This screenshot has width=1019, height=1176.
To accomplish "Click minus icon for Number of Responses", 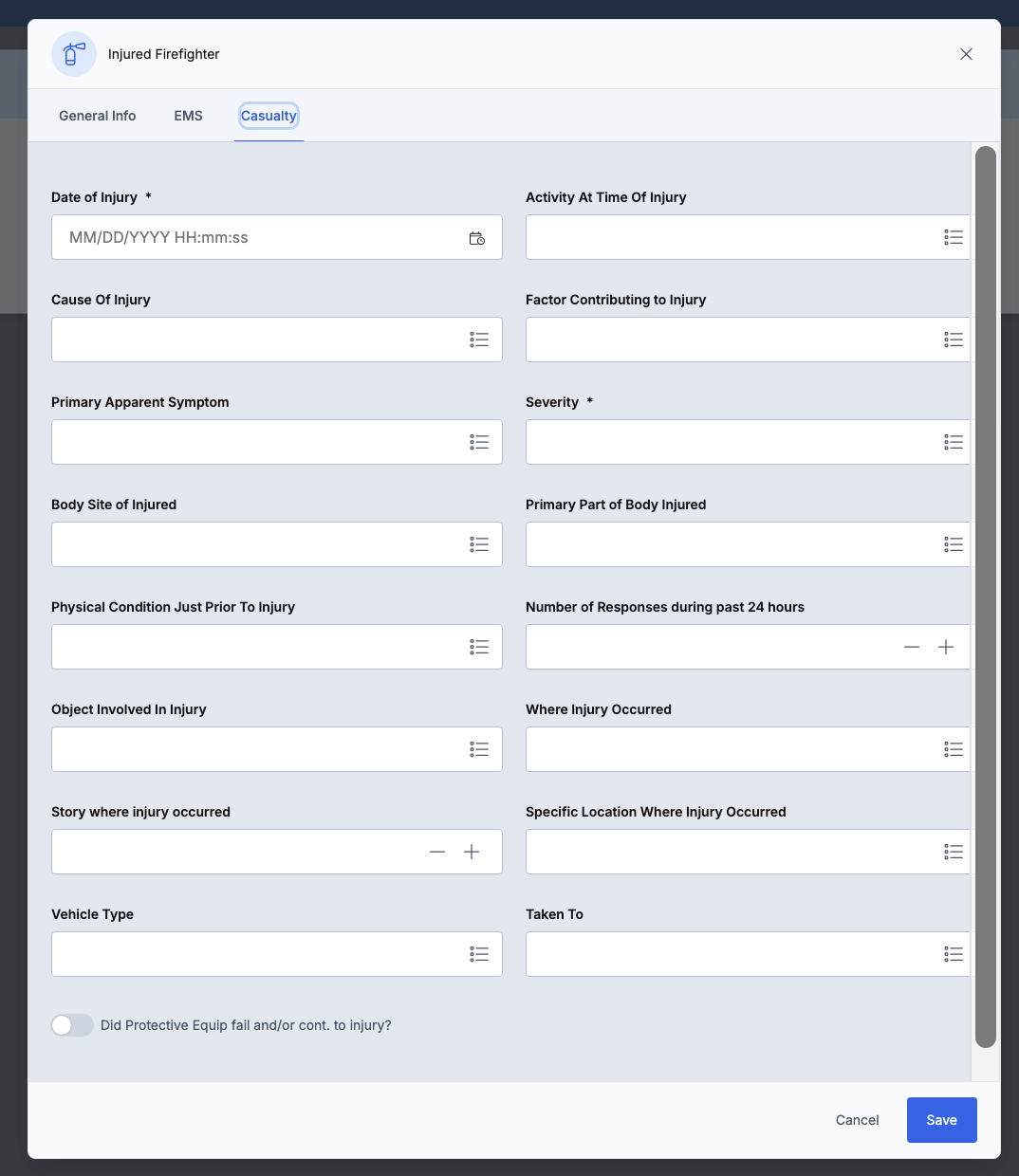I will 912,647.
